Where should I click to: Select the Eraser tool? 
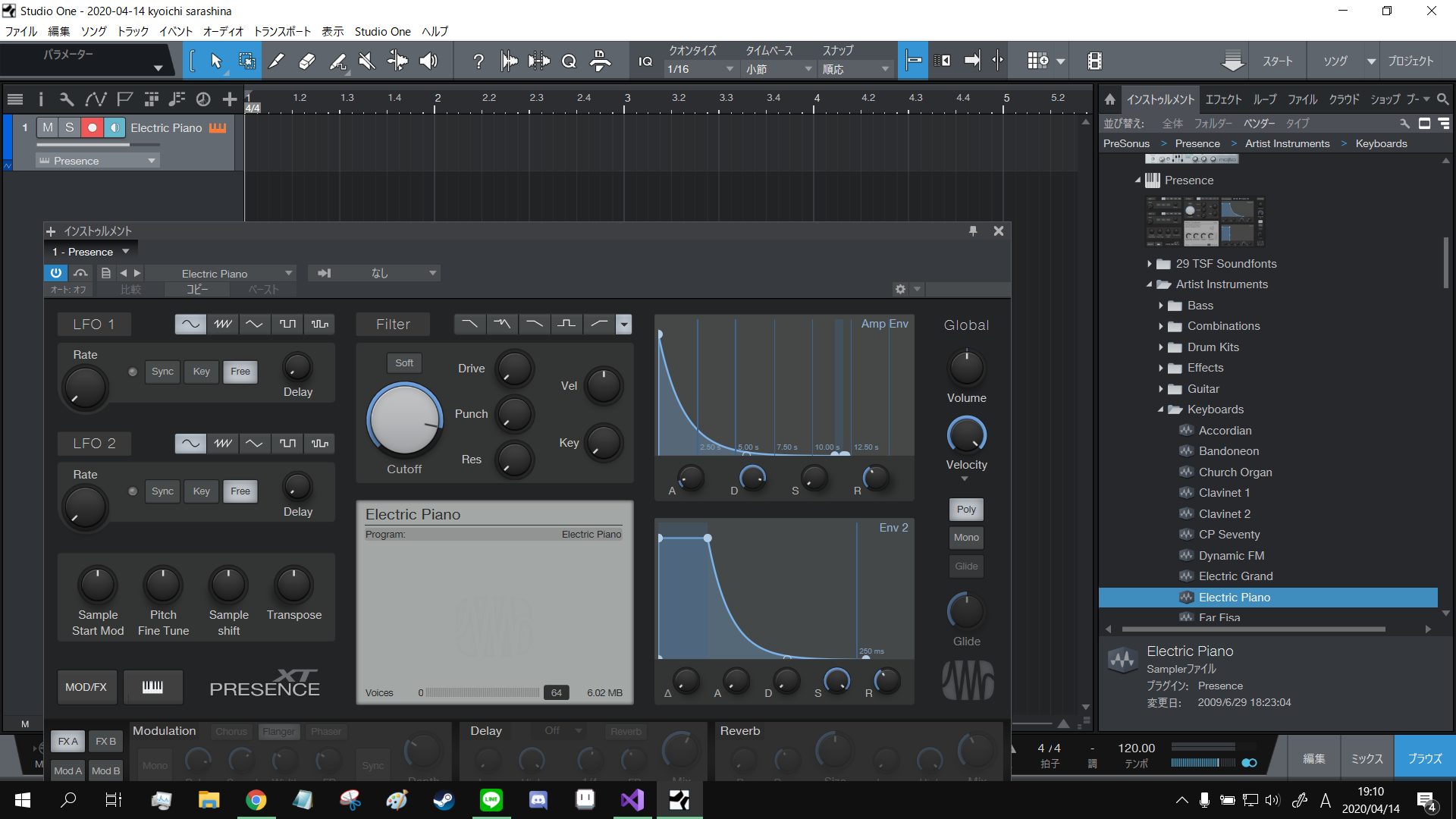[x=307, y=61]
